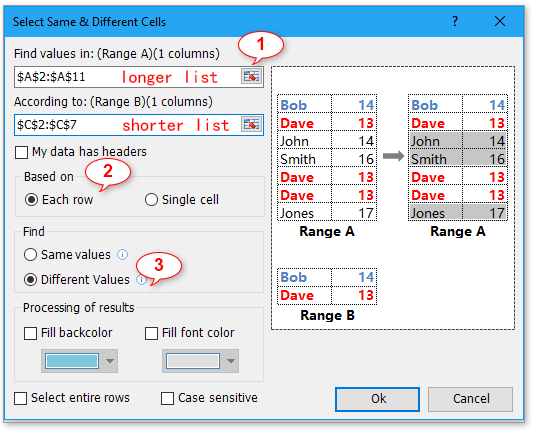Screen dimensions: 533x432
Task: Open the font color dropdown arrow
Action: click(x=231, y=361)
